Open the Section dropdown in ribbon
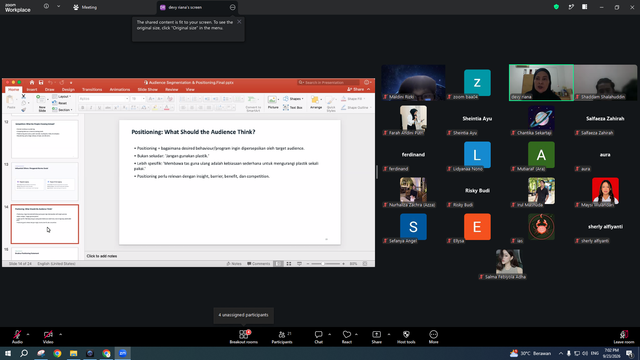This screenshot has width=640, height=360. [x=62, y=110]
